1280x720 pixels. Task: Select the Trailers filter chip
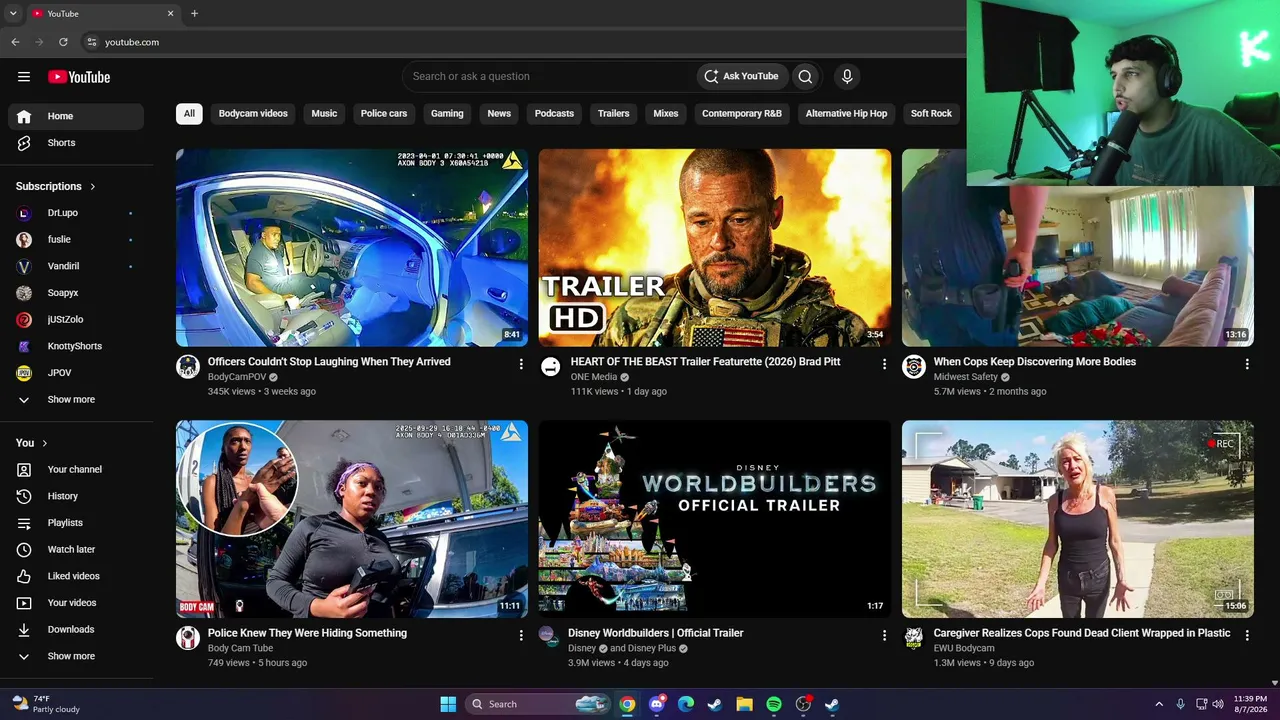613,114
